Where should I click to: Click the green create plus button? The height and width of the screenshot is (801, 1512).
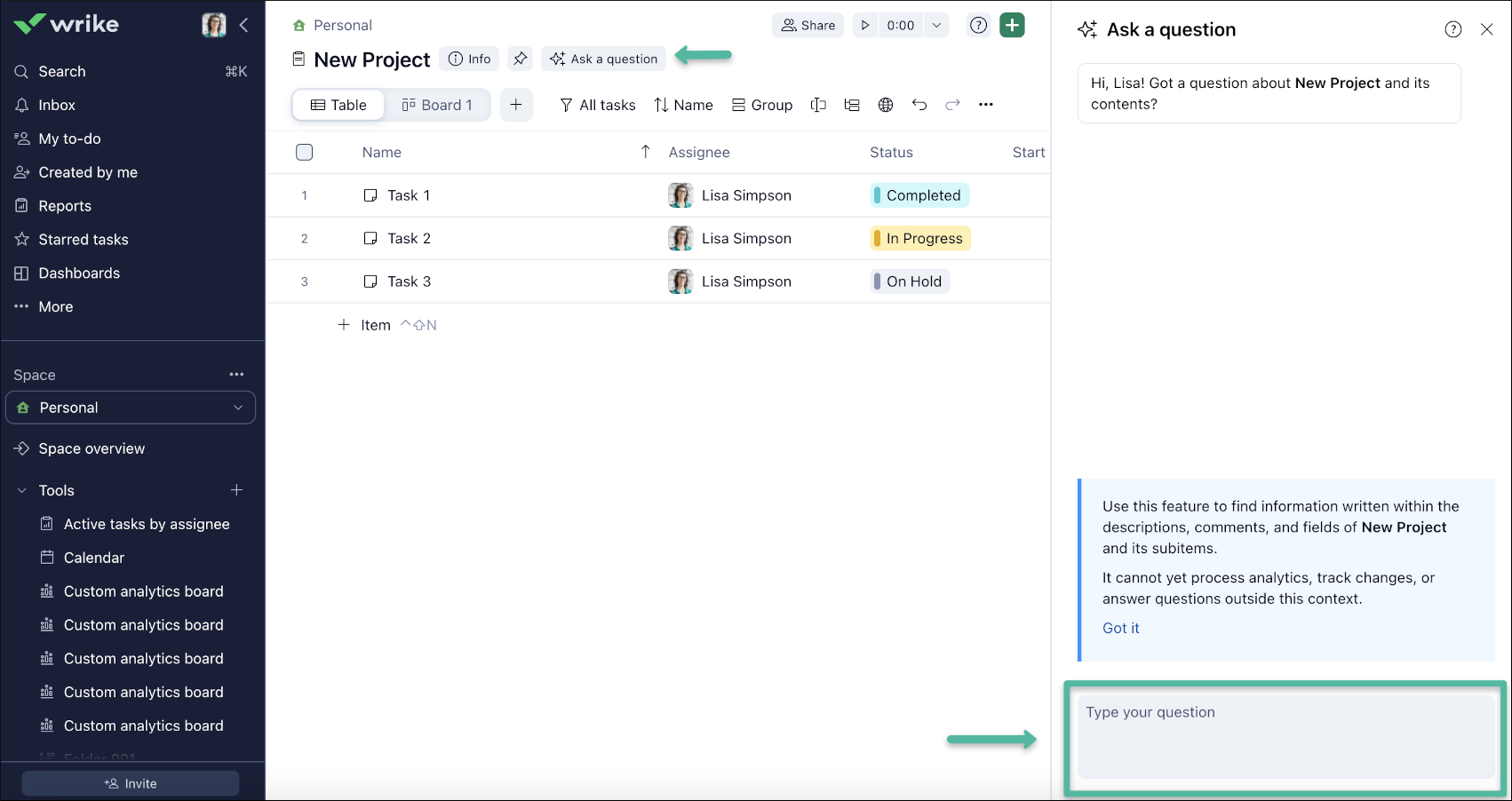click(1012, 25)
